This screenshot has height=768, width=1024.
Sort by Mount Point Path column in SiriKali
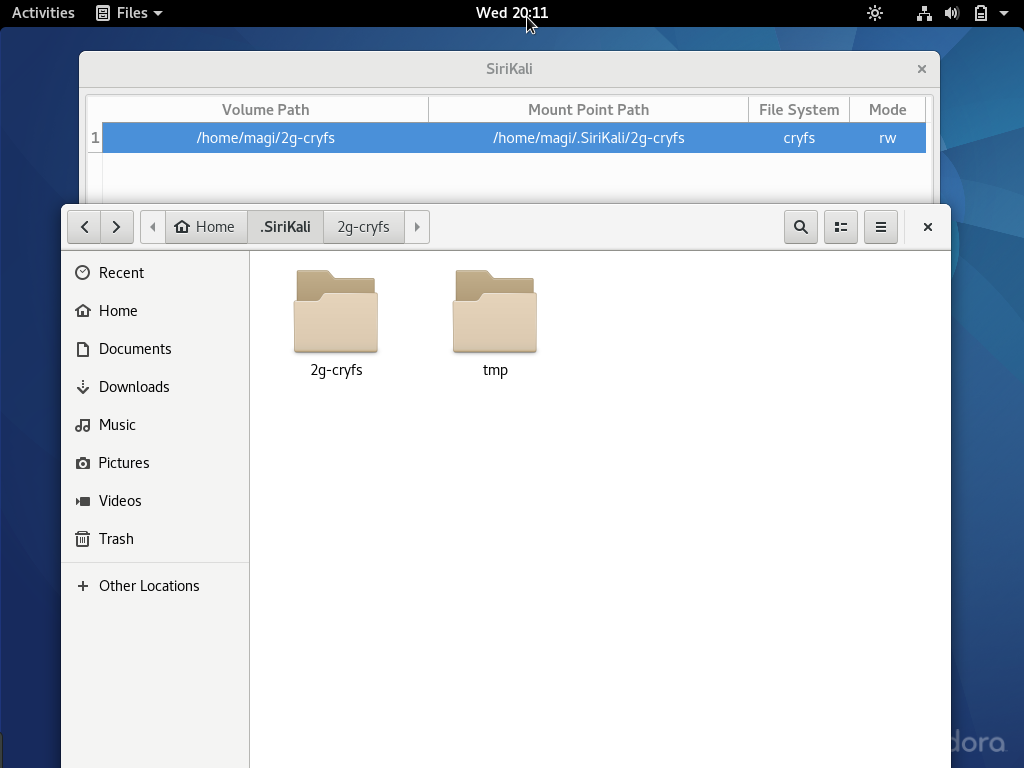pos(588,110)
